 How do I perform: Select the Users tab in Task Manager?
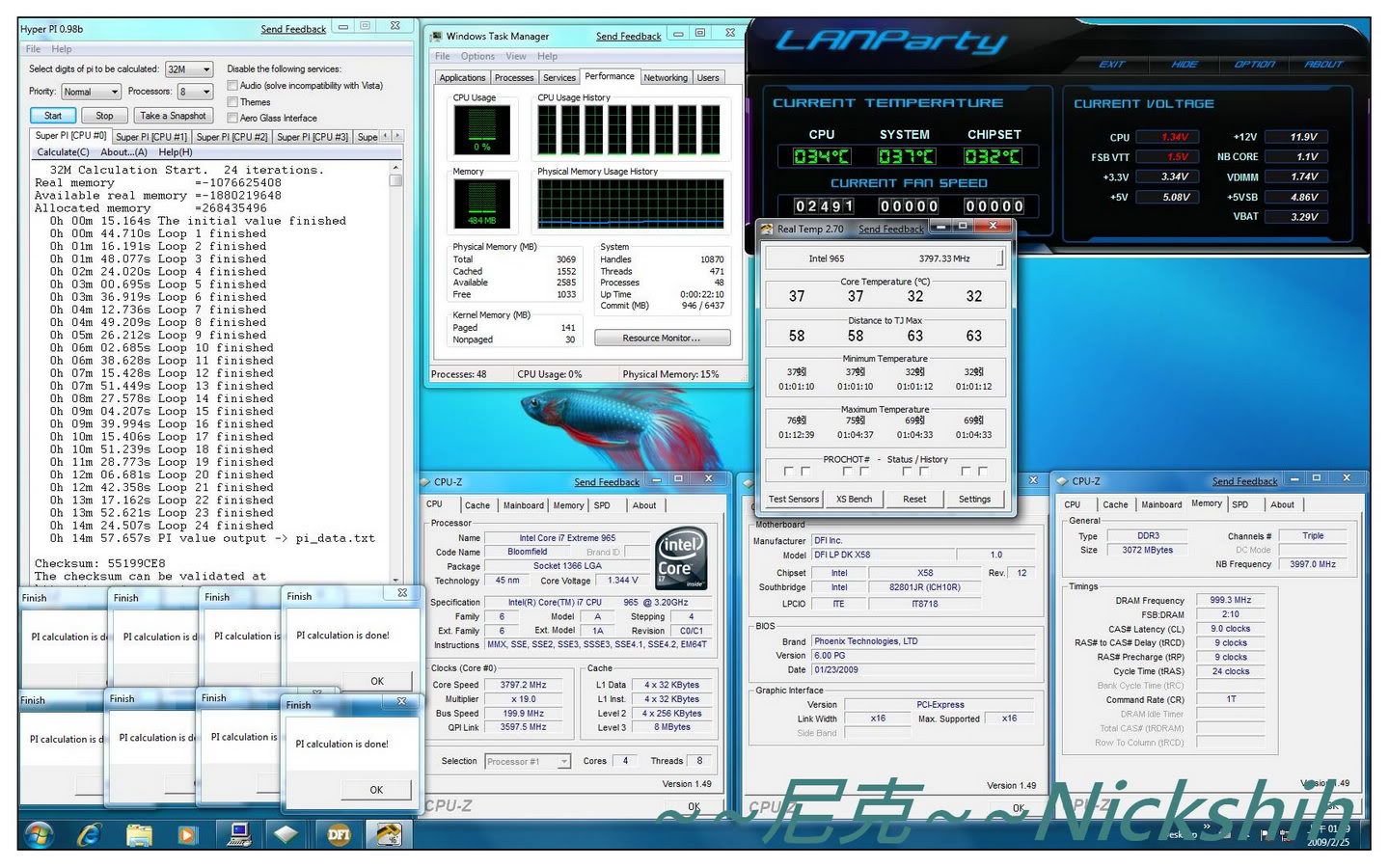click(x=708, y=78)
